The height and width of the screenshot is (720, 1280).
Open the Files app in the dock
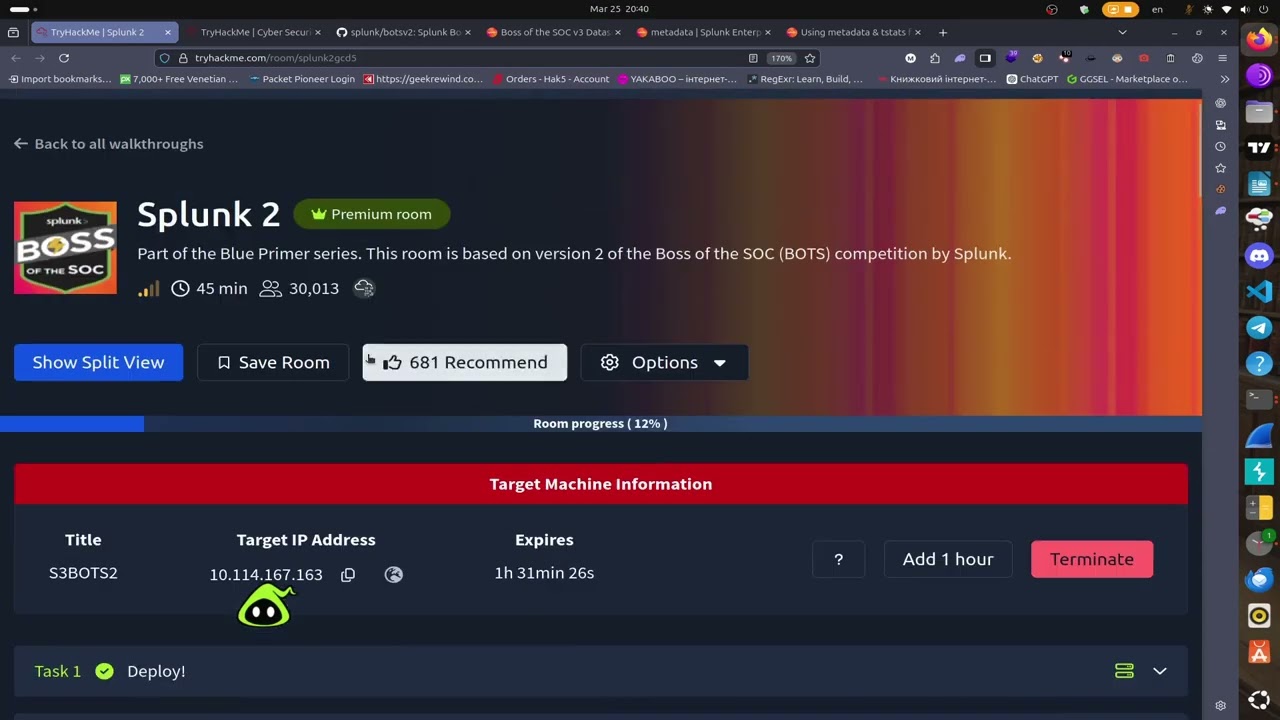1259,112
